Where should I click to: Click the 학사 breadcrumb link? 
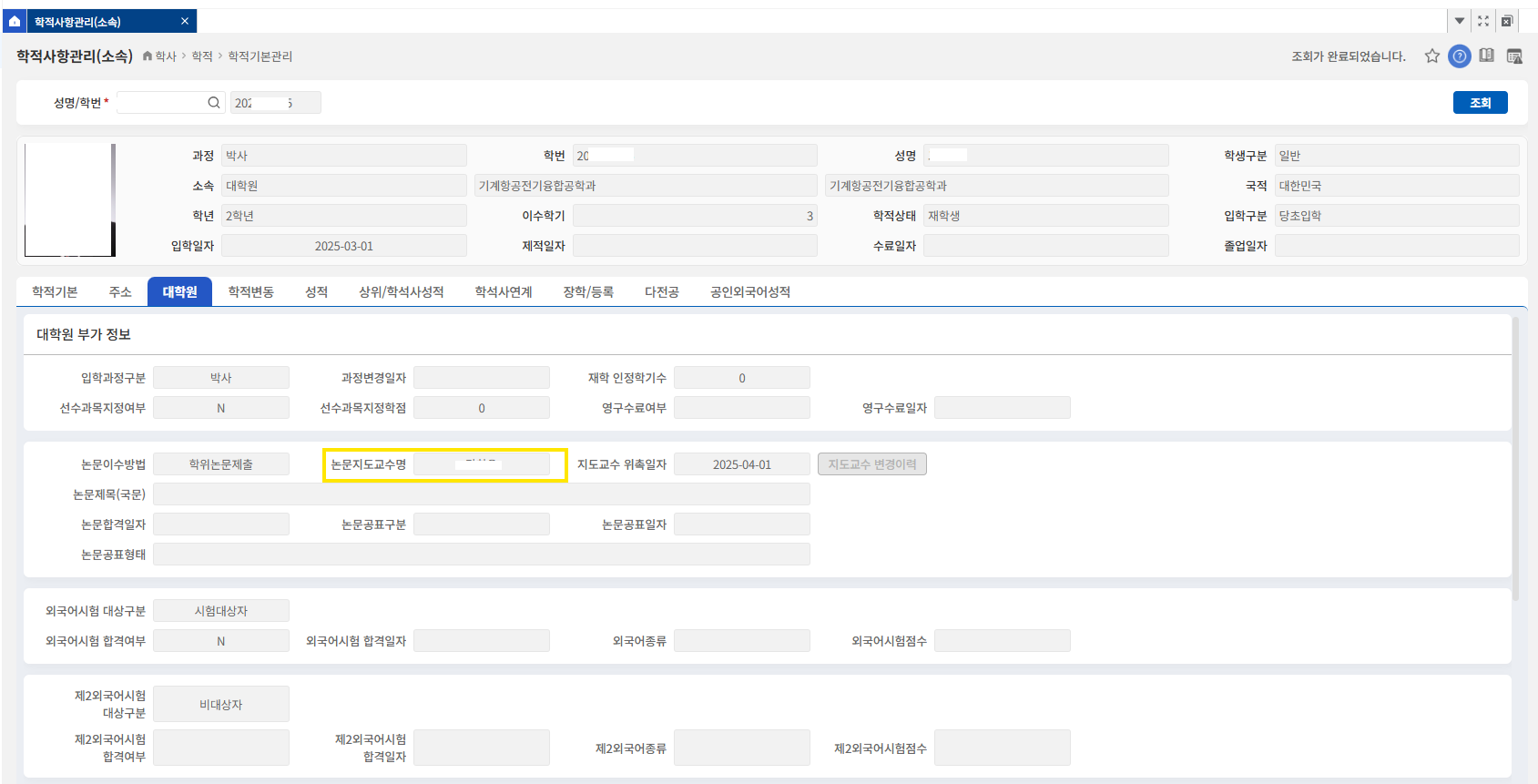[166, 56]
